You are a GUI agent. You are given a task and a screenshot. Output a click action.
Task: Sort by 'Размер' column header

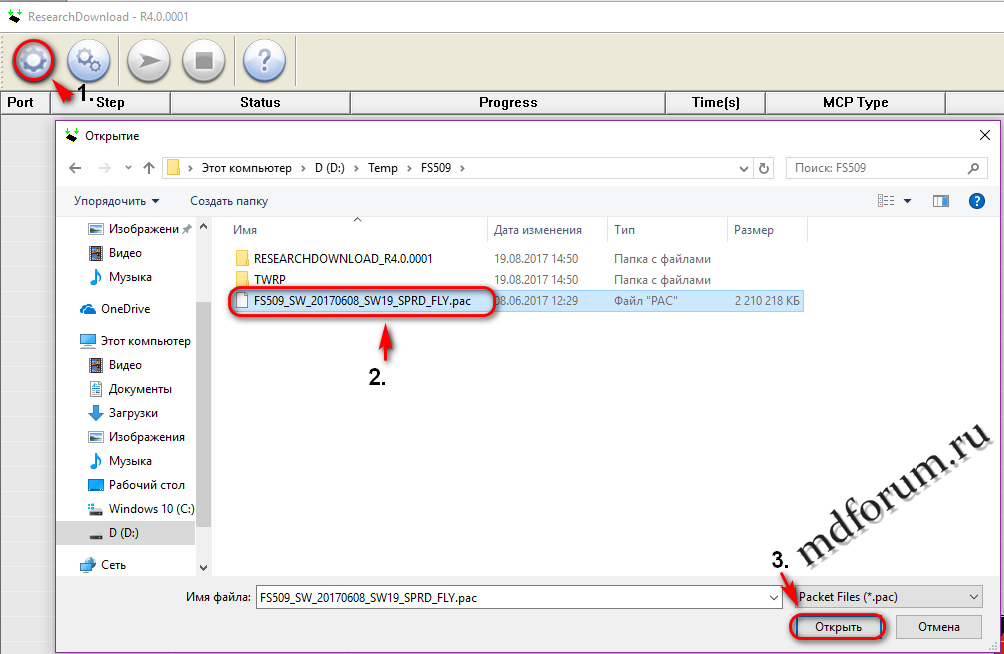coord(767,230)
